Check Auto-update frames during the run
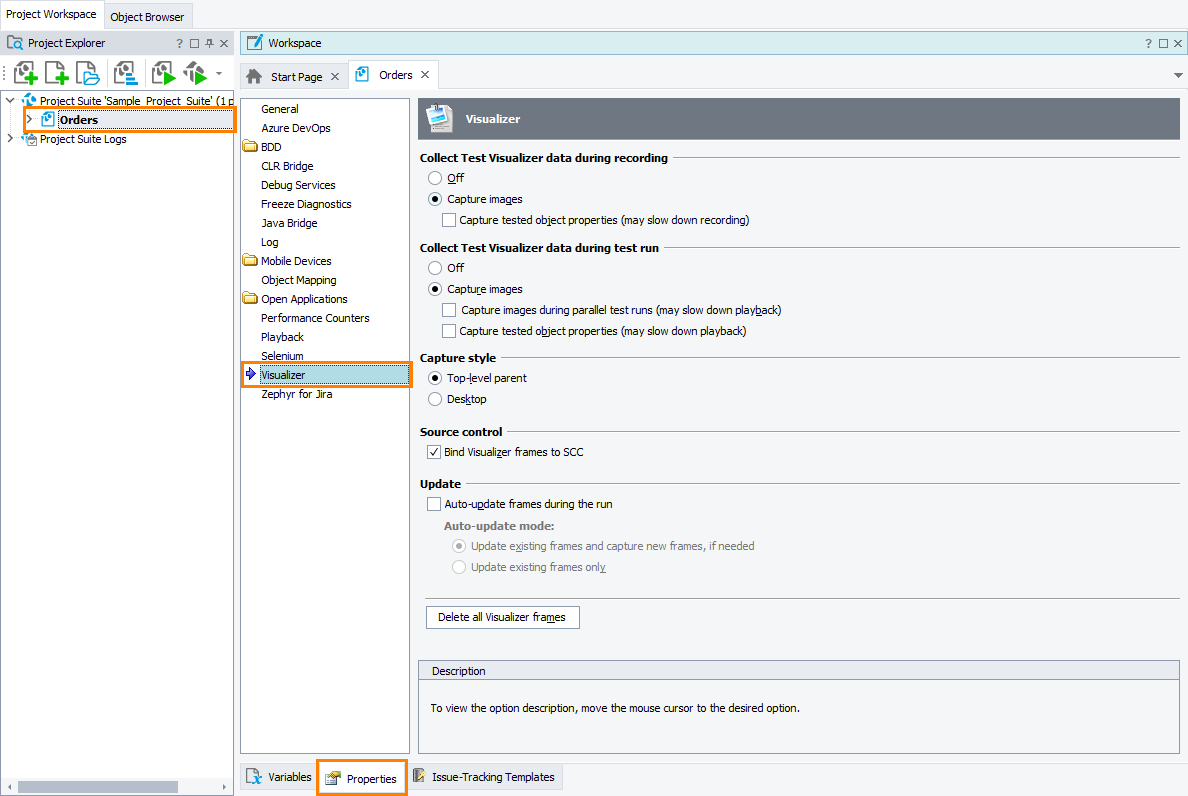The height and width of the screenshot is (796, 1188). tap(434, 504)
